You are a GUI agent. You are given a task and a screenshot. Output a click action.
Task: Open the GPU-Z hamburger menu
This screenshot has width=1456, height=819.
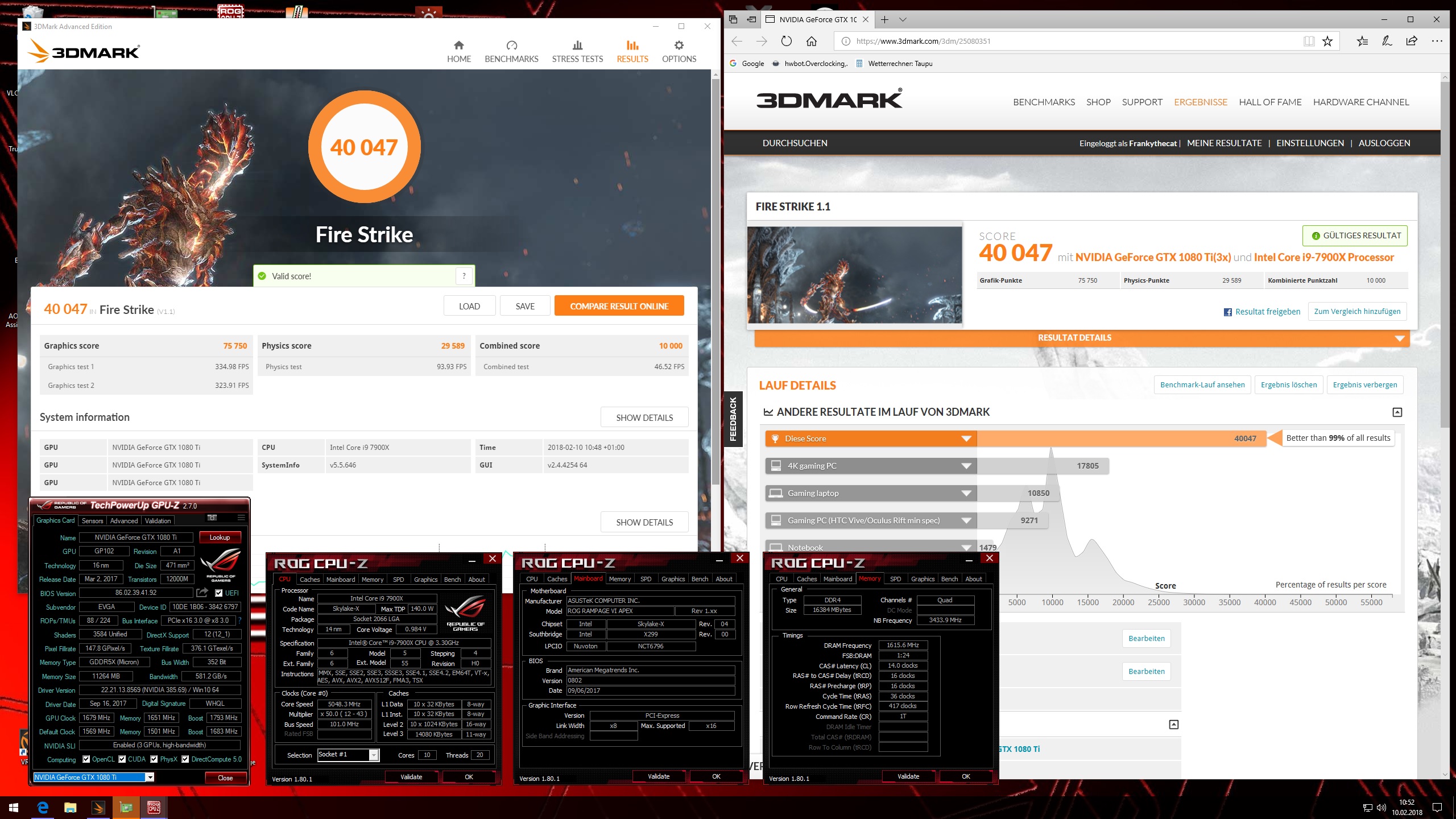pos(241,518)
